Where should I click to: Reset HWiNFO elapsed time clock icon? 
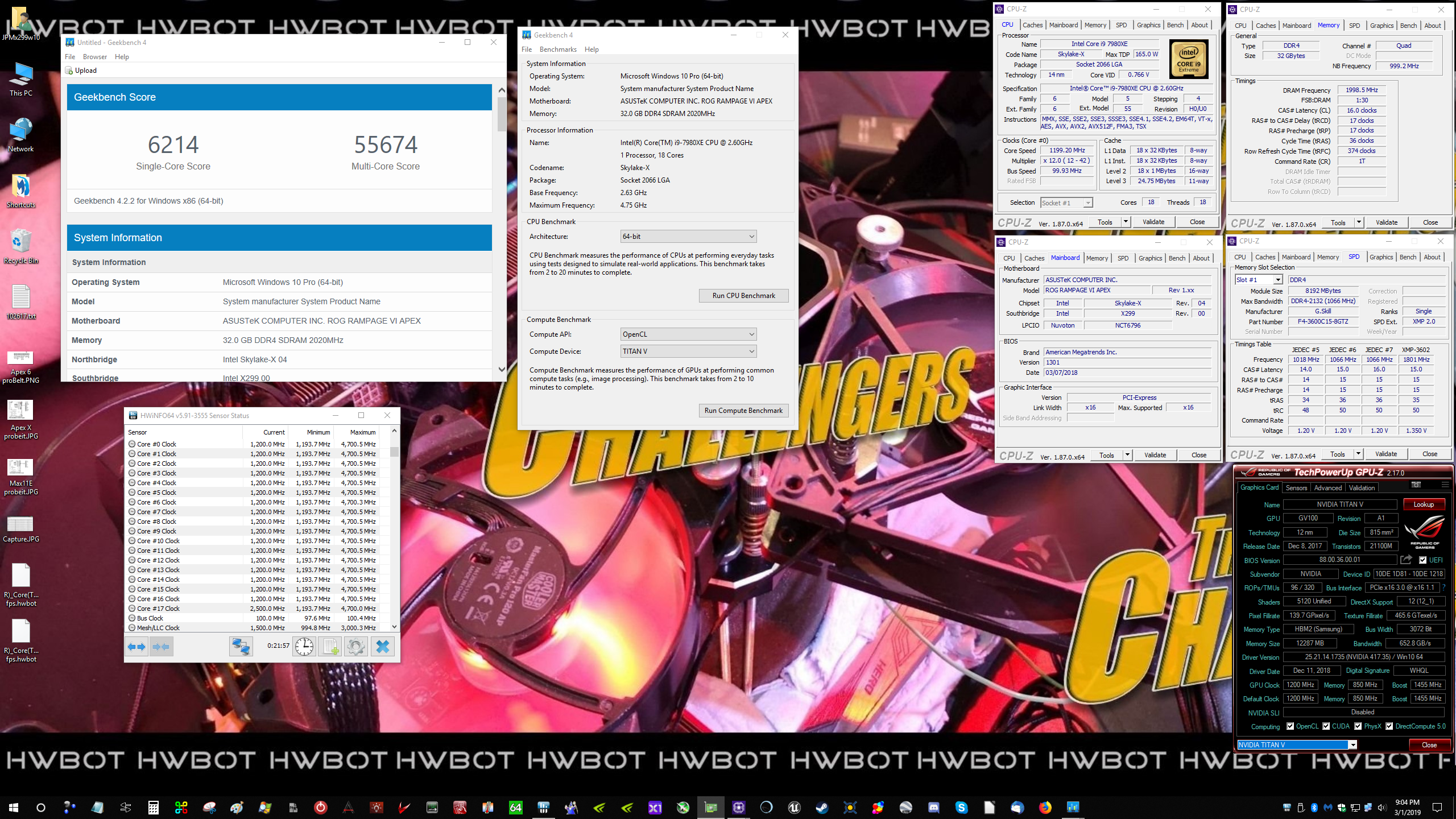[305, 647]
